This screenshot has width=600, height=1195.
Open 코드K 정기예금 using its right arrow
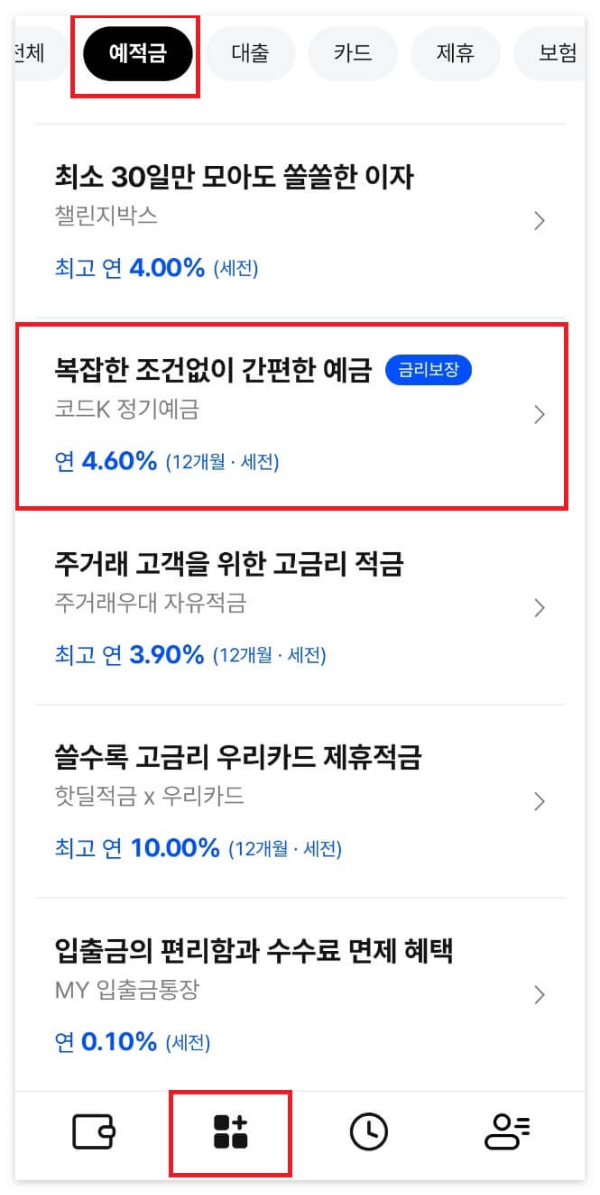coord(540,414)
